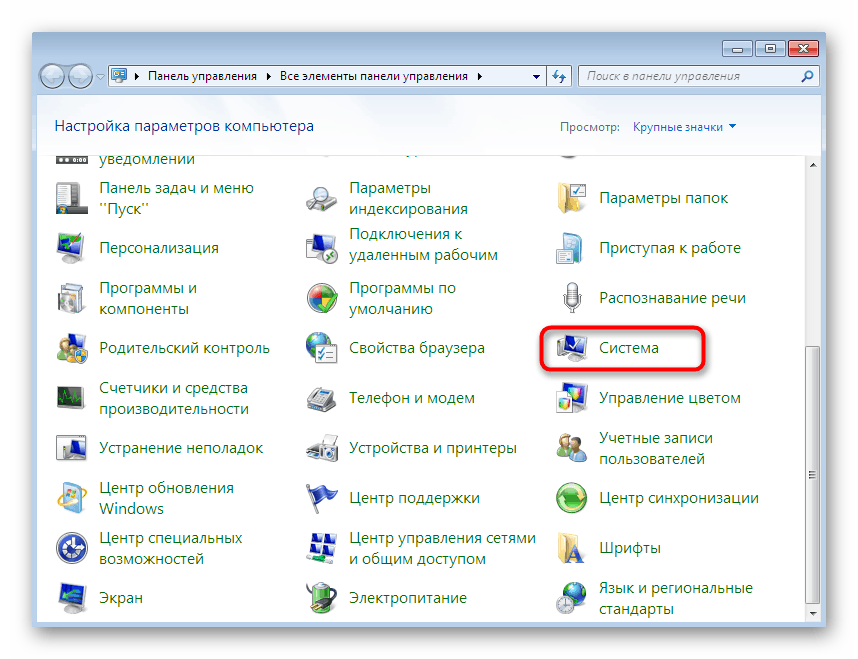Click the refresh button beside address bar

[559, 77]
